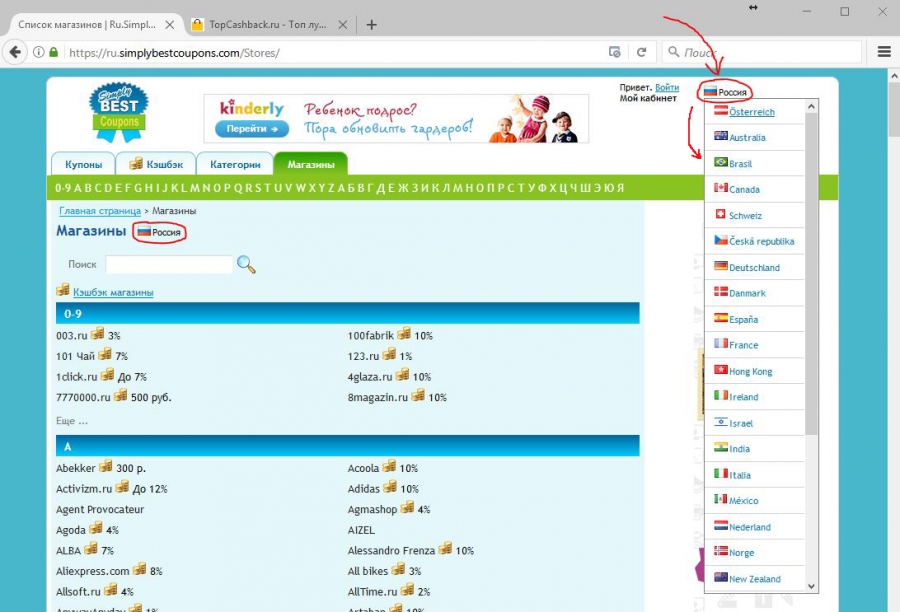The image size is (900, 612).
Task: Choose Ireland in the country list
Action: pyautogui.click(x=743, y=397)
